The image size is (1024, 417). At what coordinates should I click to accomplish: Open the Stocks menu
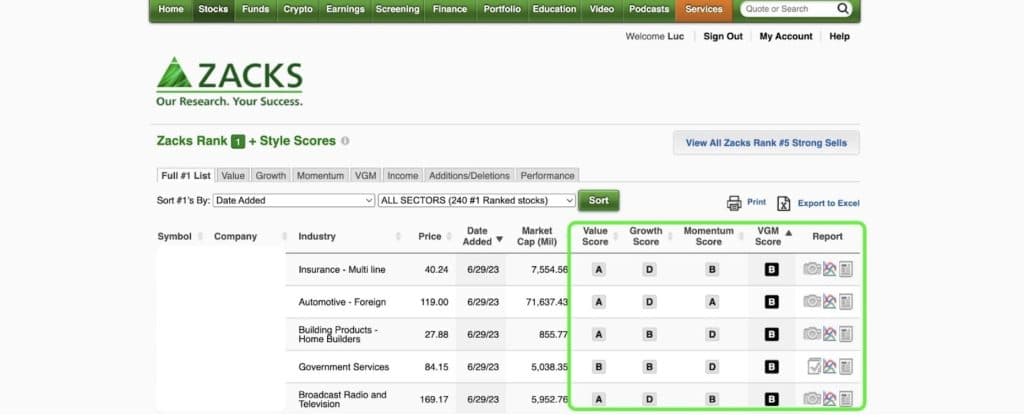213,10
